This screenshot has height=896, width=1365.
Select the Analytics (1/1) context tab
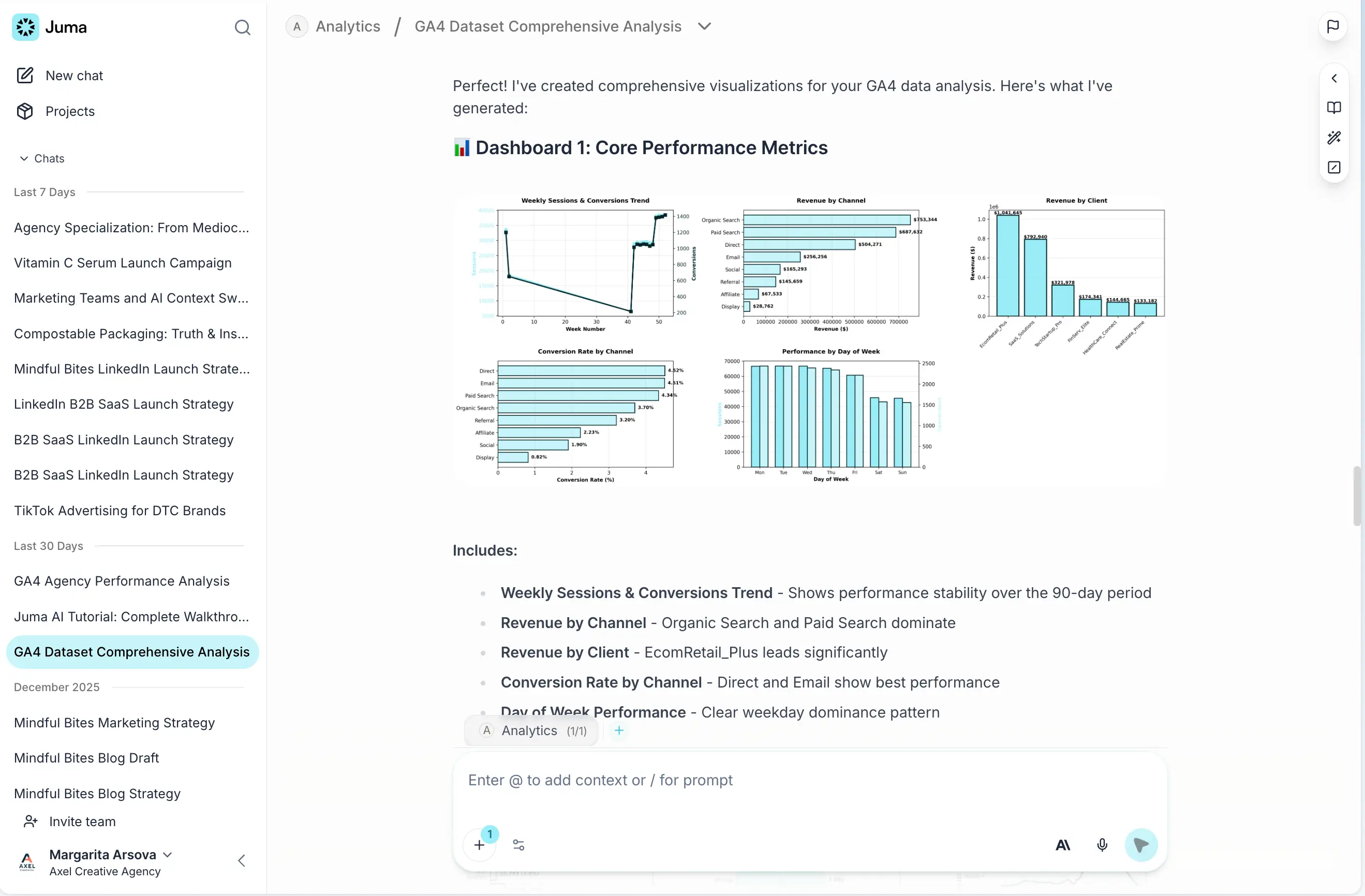point(531,730)
